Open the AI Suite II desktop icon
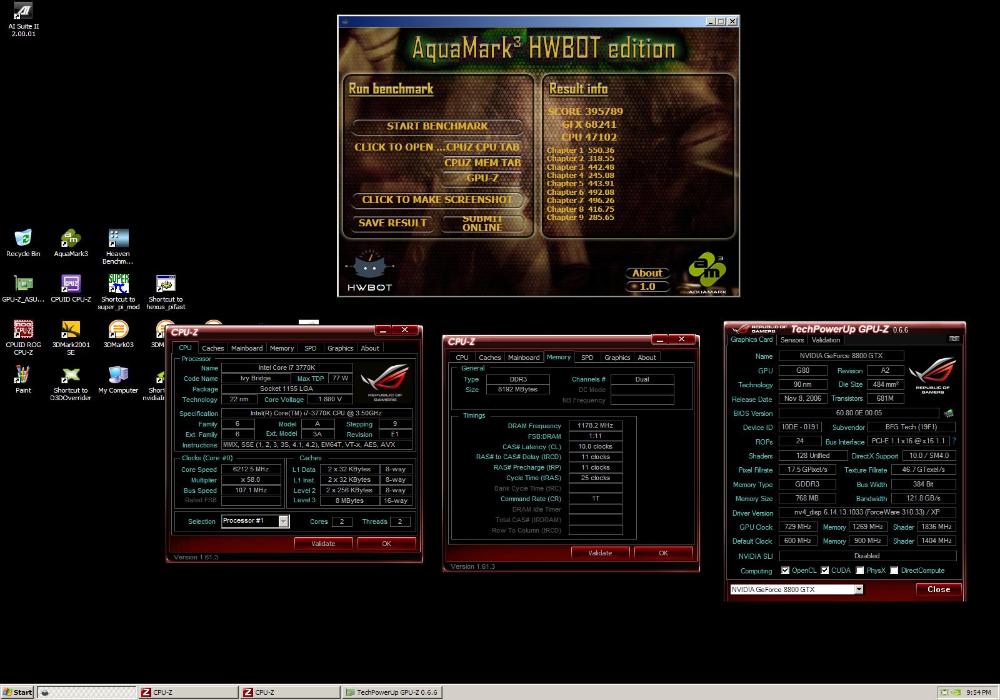1000x700 pixels. tap(23, 19)
